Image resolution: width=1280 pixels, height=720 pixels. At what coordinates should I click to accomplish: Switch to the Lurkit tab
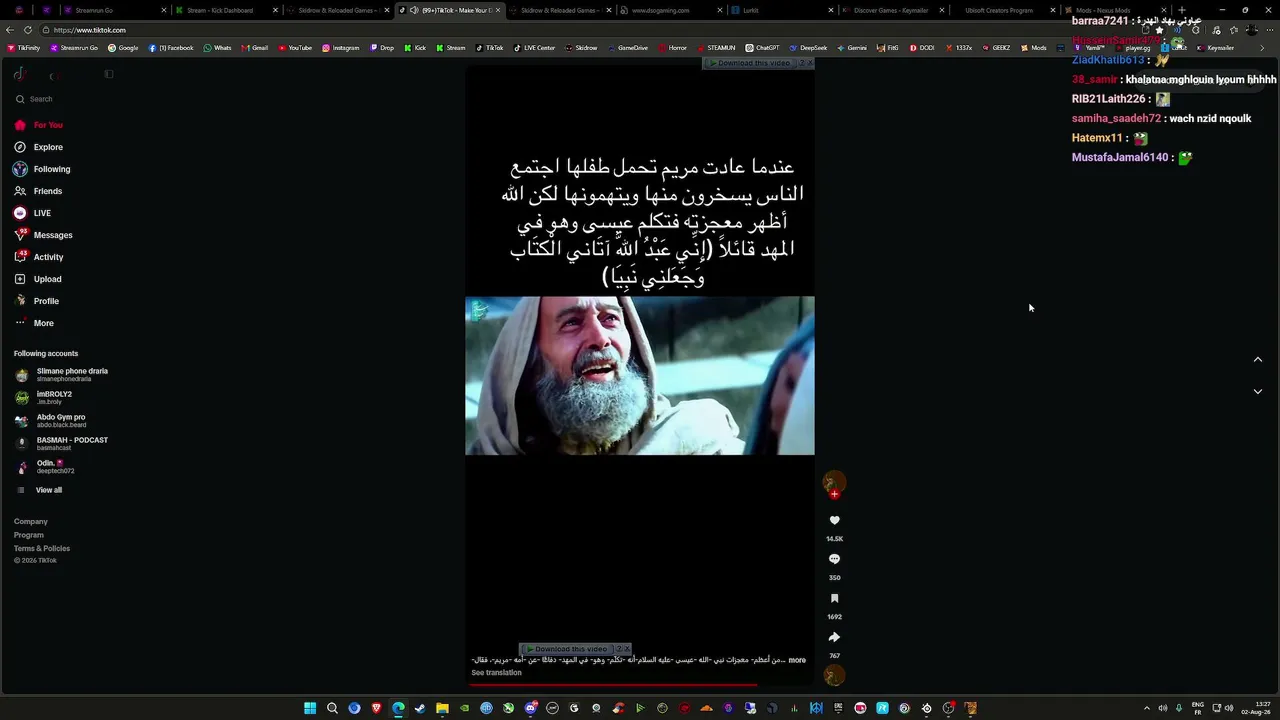click(x=780, y=10)
